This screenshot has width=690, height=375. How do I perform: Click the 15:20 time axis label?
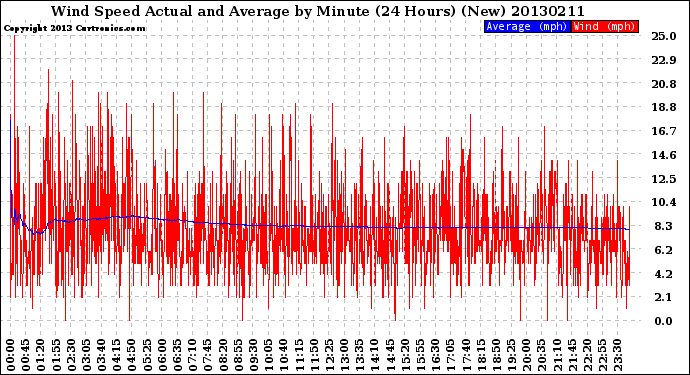click(405, 354)
